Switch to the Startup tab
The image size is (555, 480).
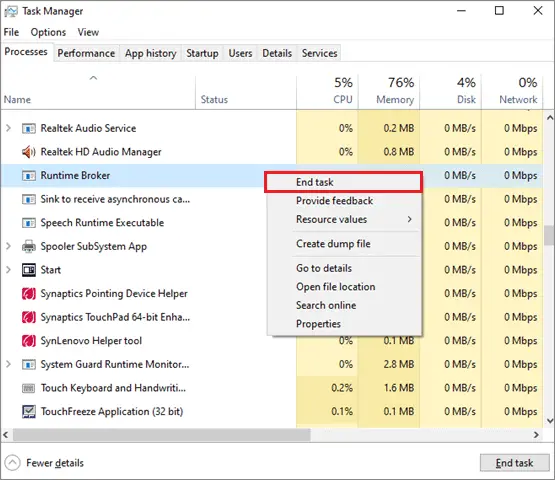[202, 53]
